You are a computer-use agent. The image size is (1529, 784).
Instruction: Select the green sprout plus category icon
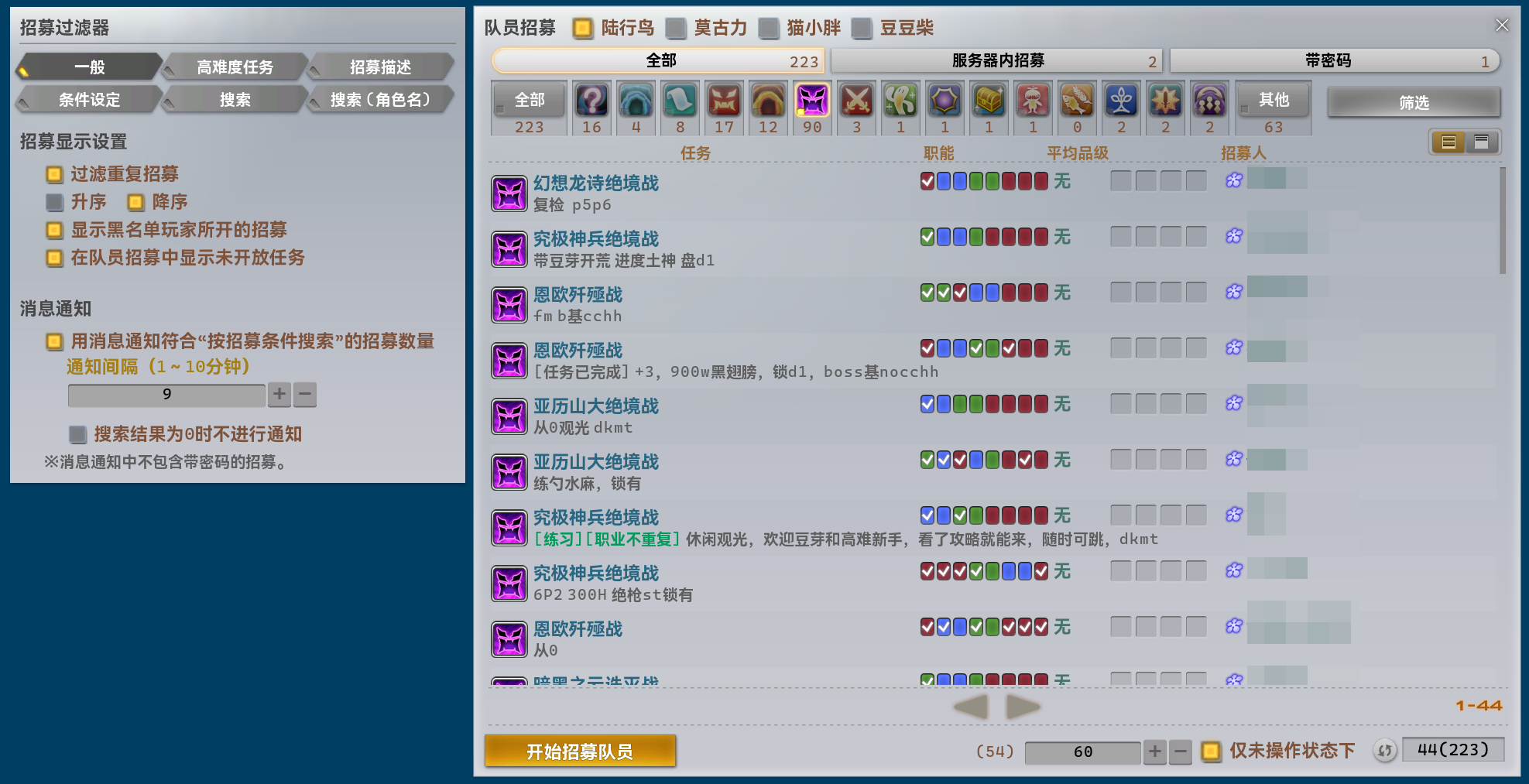[x=900, y=101]
